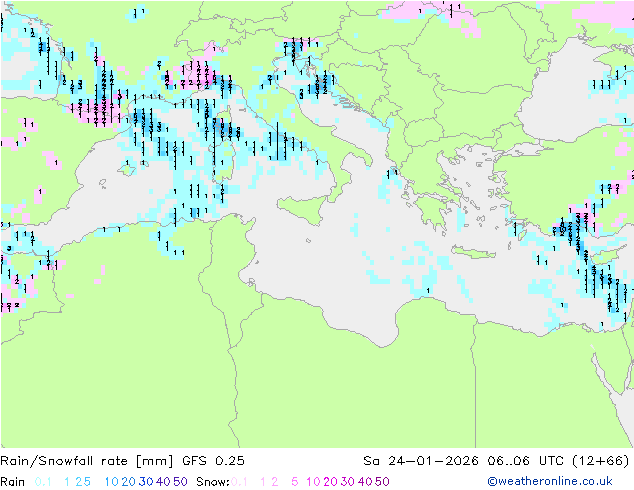Open the weatheronline.co.uk copyright link
This screenshot has height=490, width=634.
point(550,481)
